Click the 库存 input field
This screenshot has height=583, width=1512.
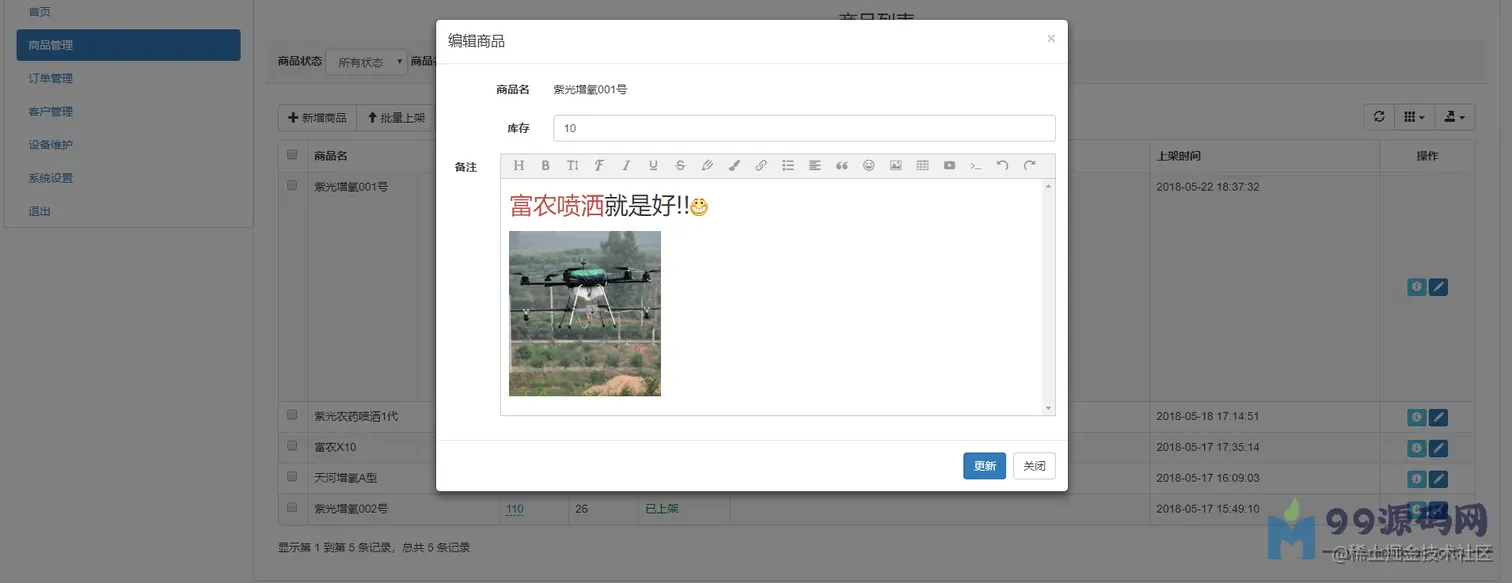tap(804, 128)
